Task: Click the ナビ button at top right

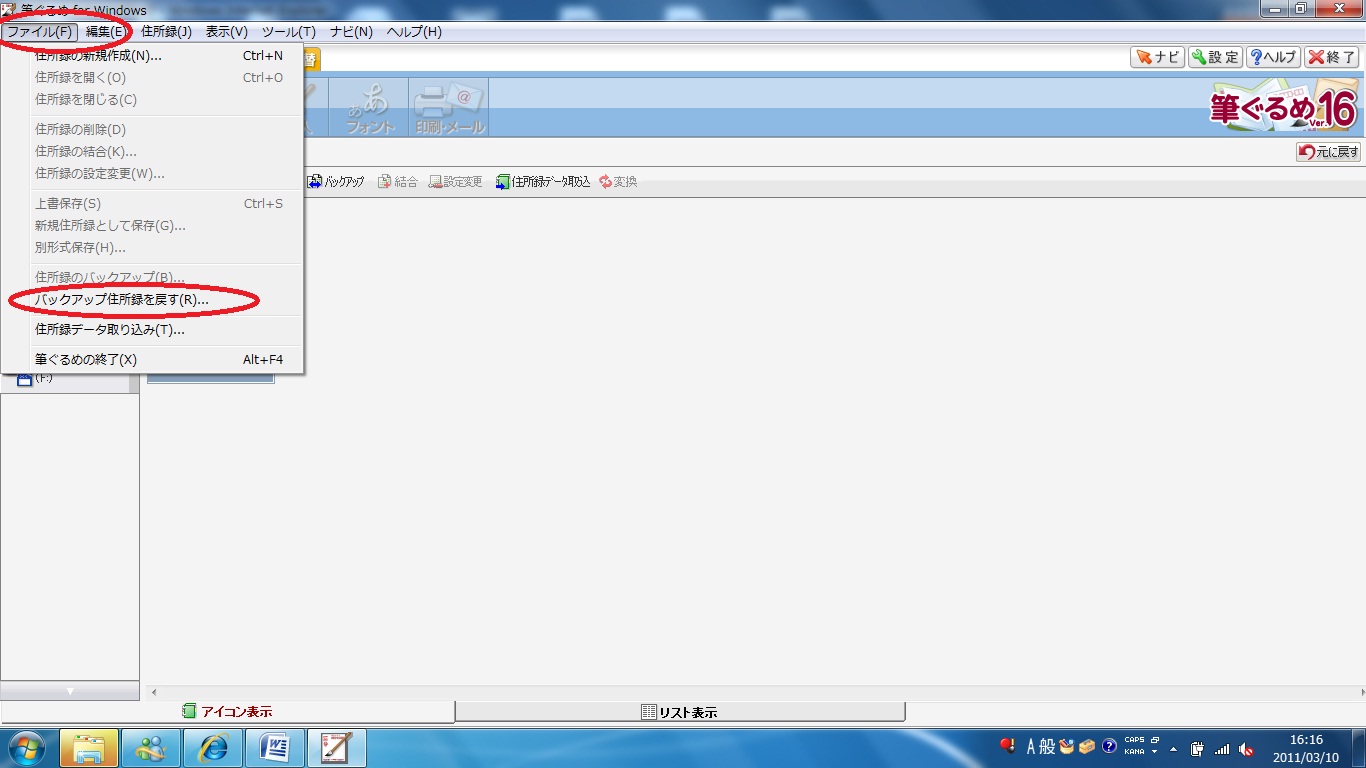Action: coord(1158,58)
